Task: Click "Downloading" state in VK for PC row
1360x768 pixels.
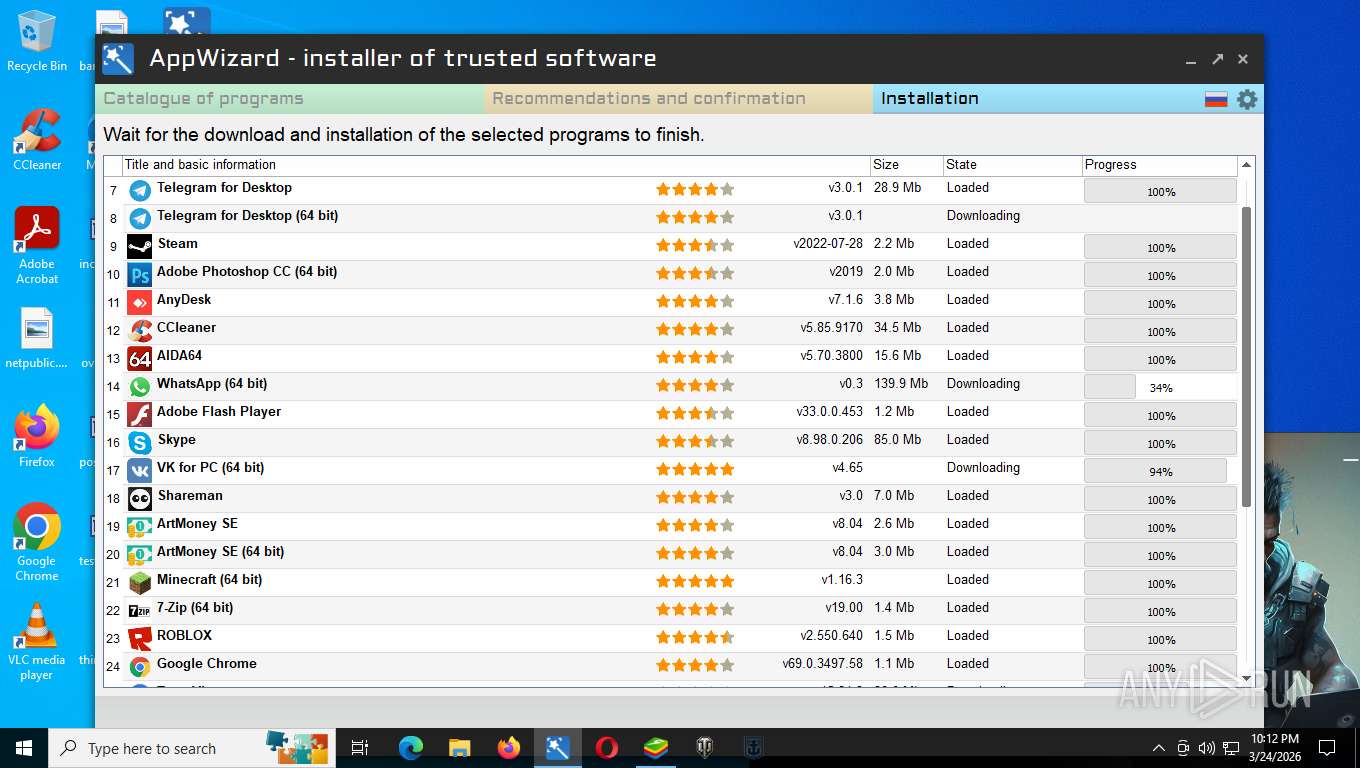Action: (983, 468)
